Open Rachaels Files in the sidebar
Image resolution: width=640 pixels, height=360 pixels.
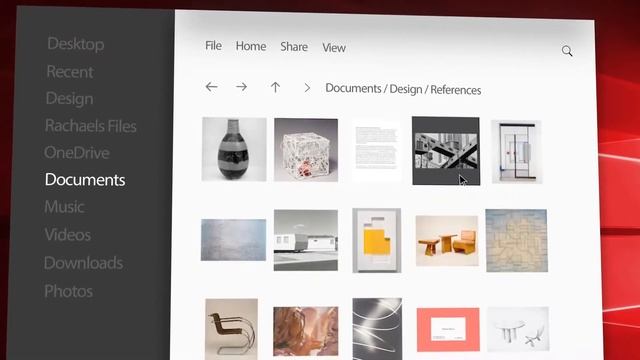91,126
